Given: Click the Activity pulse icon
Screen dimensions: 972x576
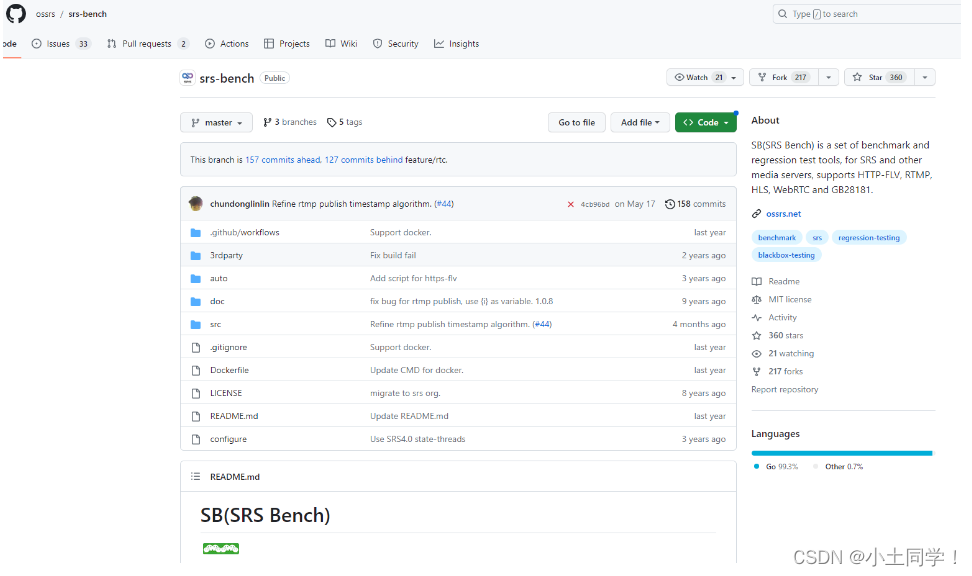Looking at the screenshot, I should click(x=756, y=317).
